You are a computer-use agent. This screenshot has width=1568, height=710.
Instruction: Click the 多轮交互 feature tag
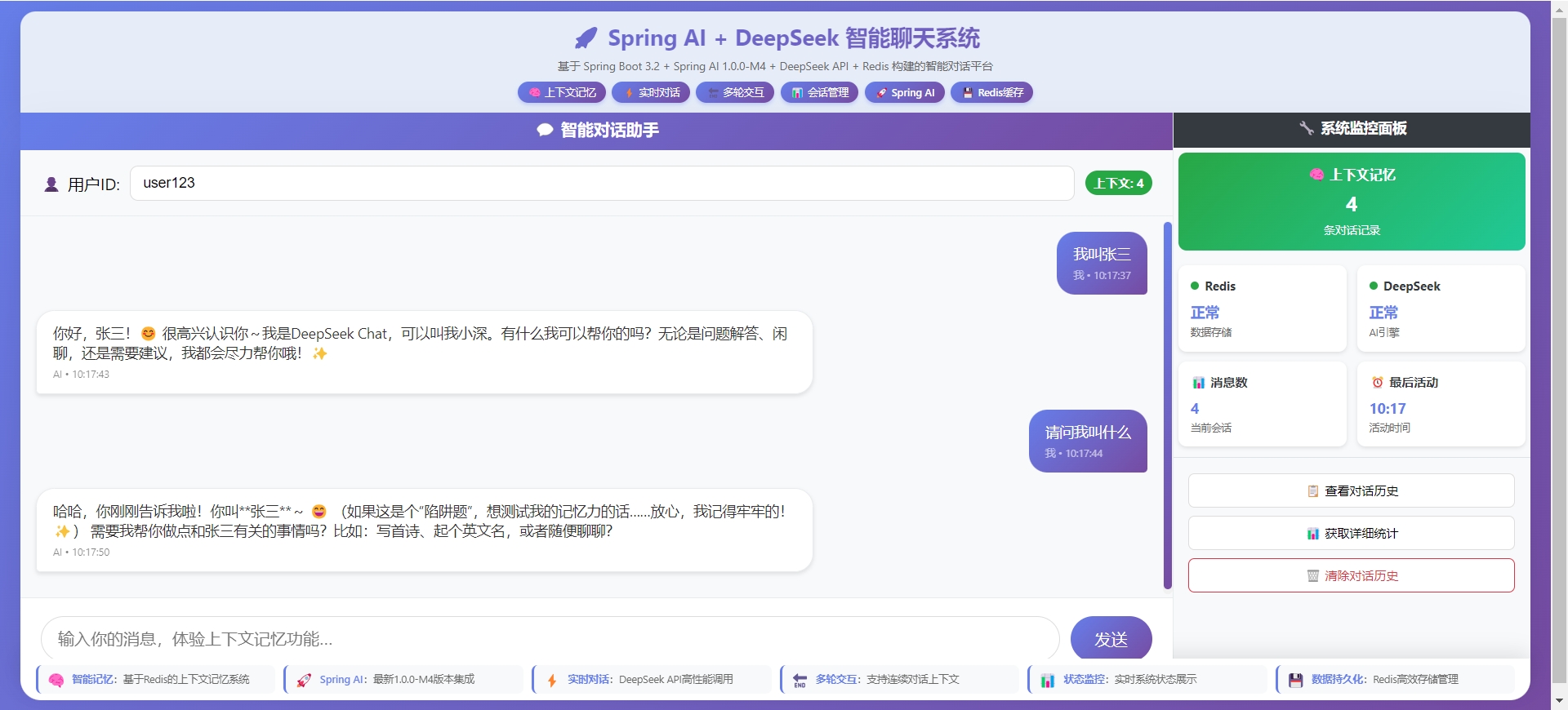[x=735, y=93]
